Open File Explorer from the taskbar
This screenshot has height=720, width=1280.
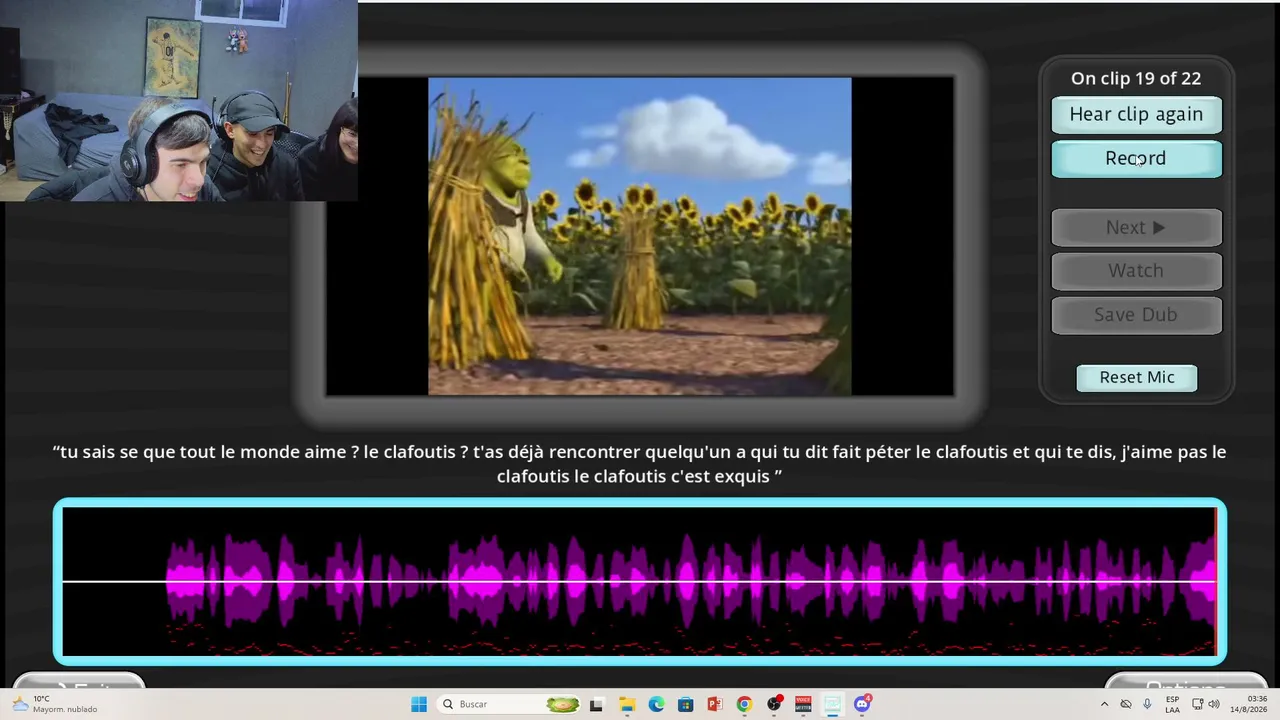pos(627,704)
